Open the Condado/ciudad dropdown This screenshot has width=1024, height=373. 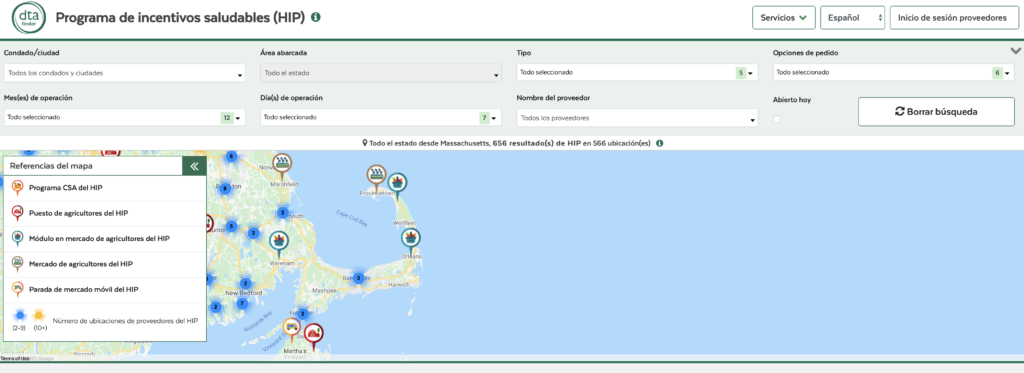tap(125, 73)
